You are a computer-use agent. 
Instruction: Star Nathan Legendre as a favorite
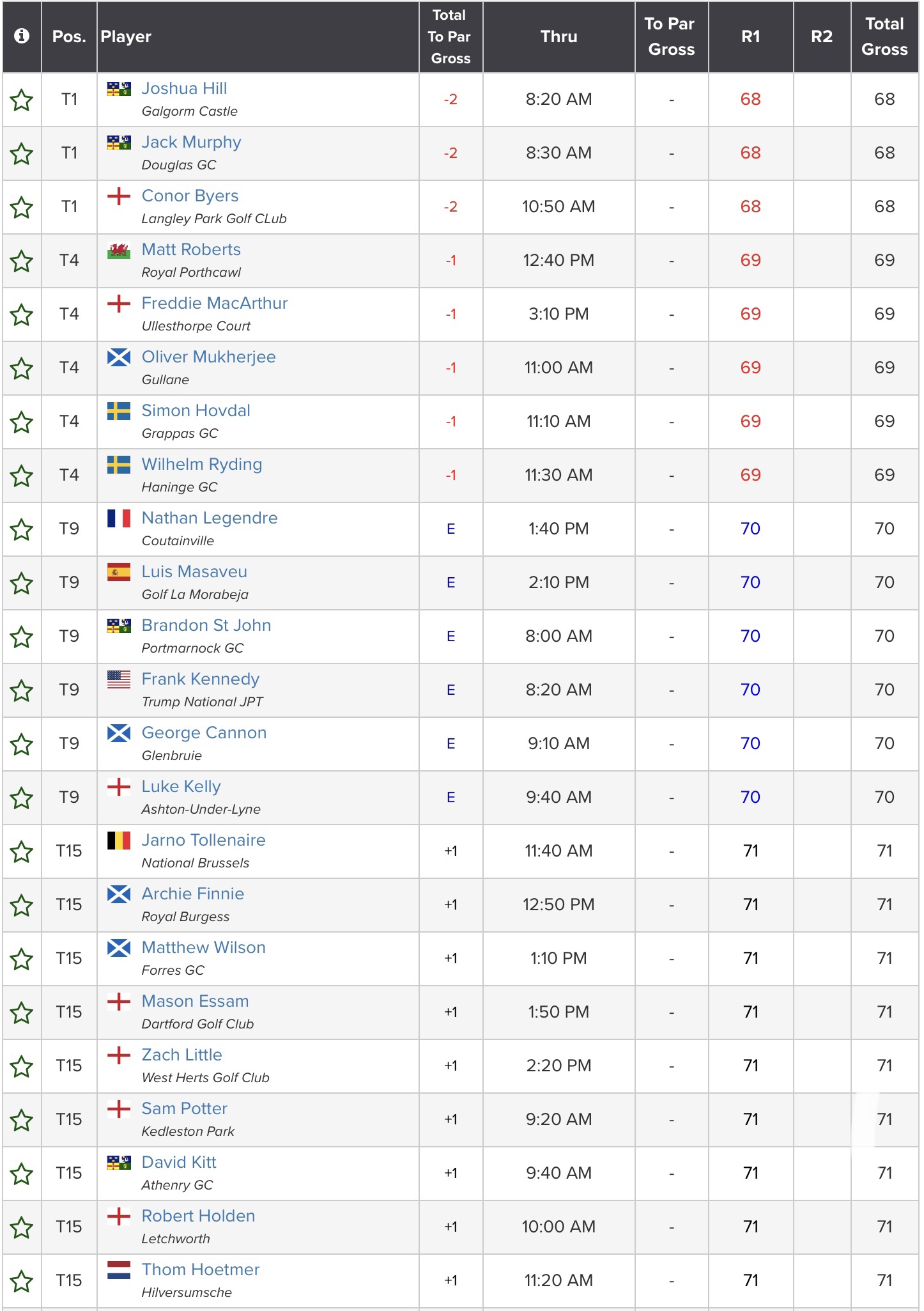pos(22,530)
